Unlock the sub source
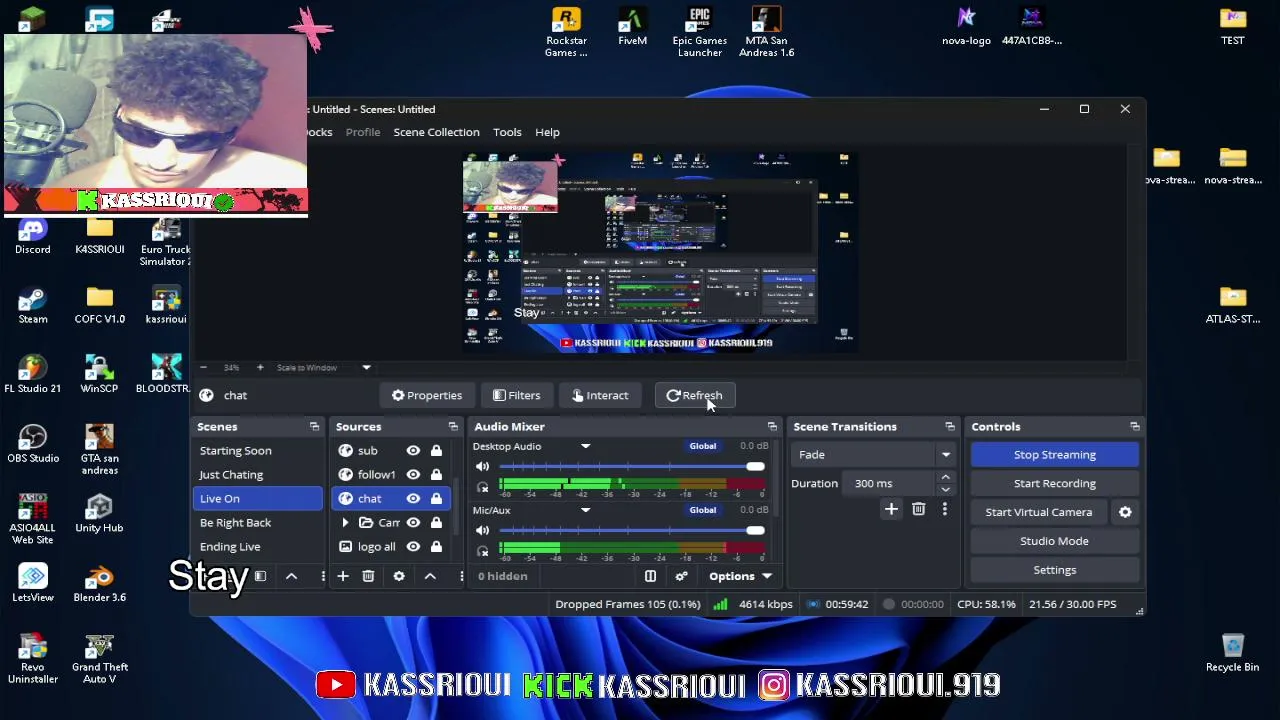Image resolution: width=1280 pixels, height=720 pixels. pyautogui.click(x=436, y=451)
